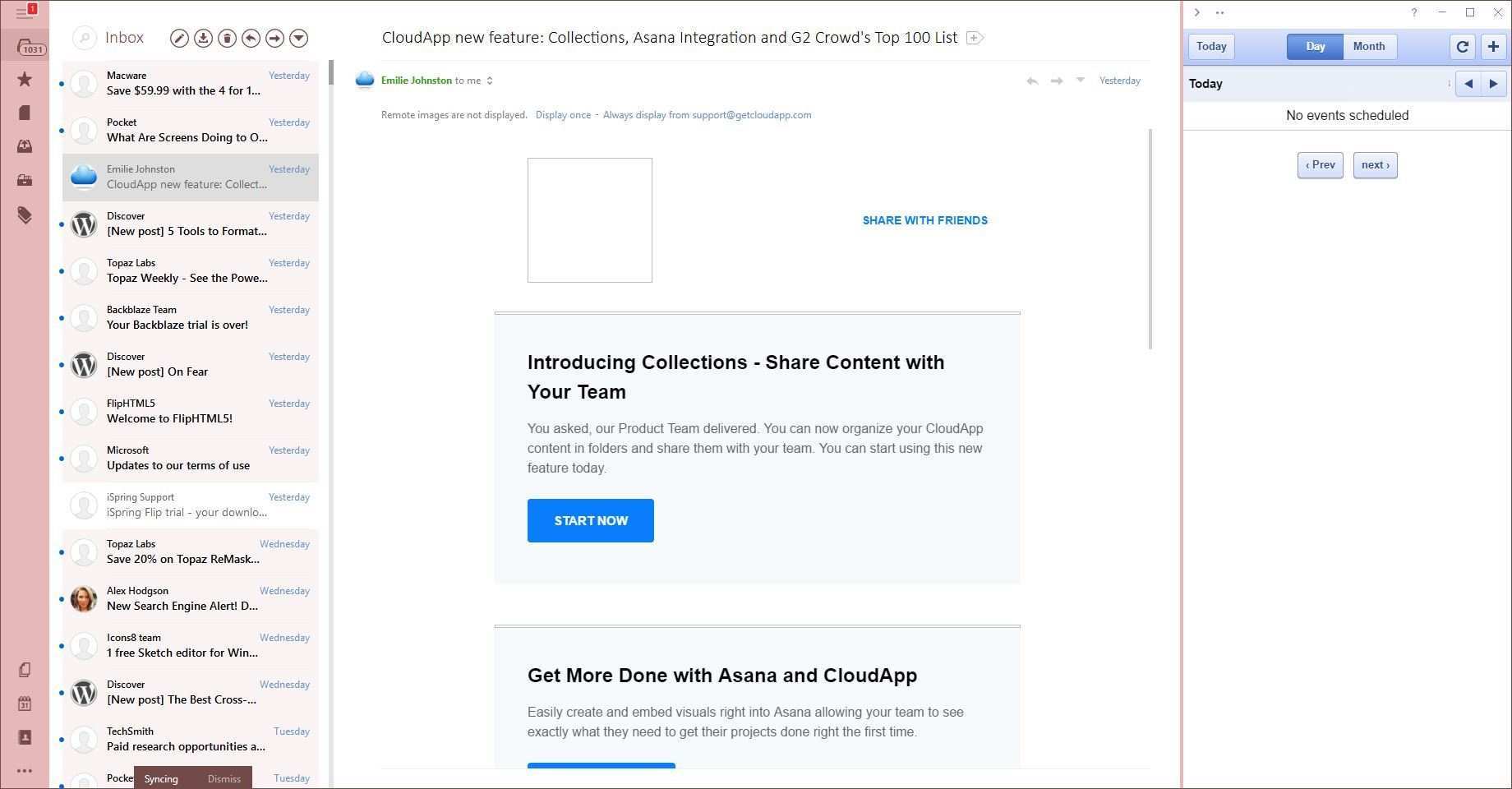1512x789 pixels.
Task: Refresh the calendar with the reload icon
Action: [1463, 46]
